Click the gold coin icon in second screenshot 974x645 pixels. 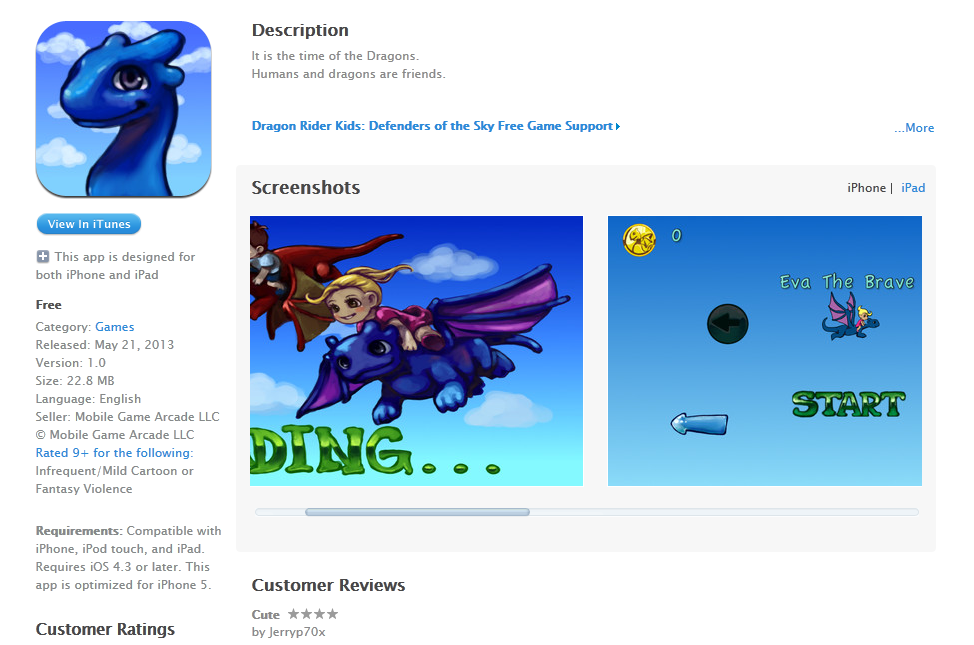639,240
